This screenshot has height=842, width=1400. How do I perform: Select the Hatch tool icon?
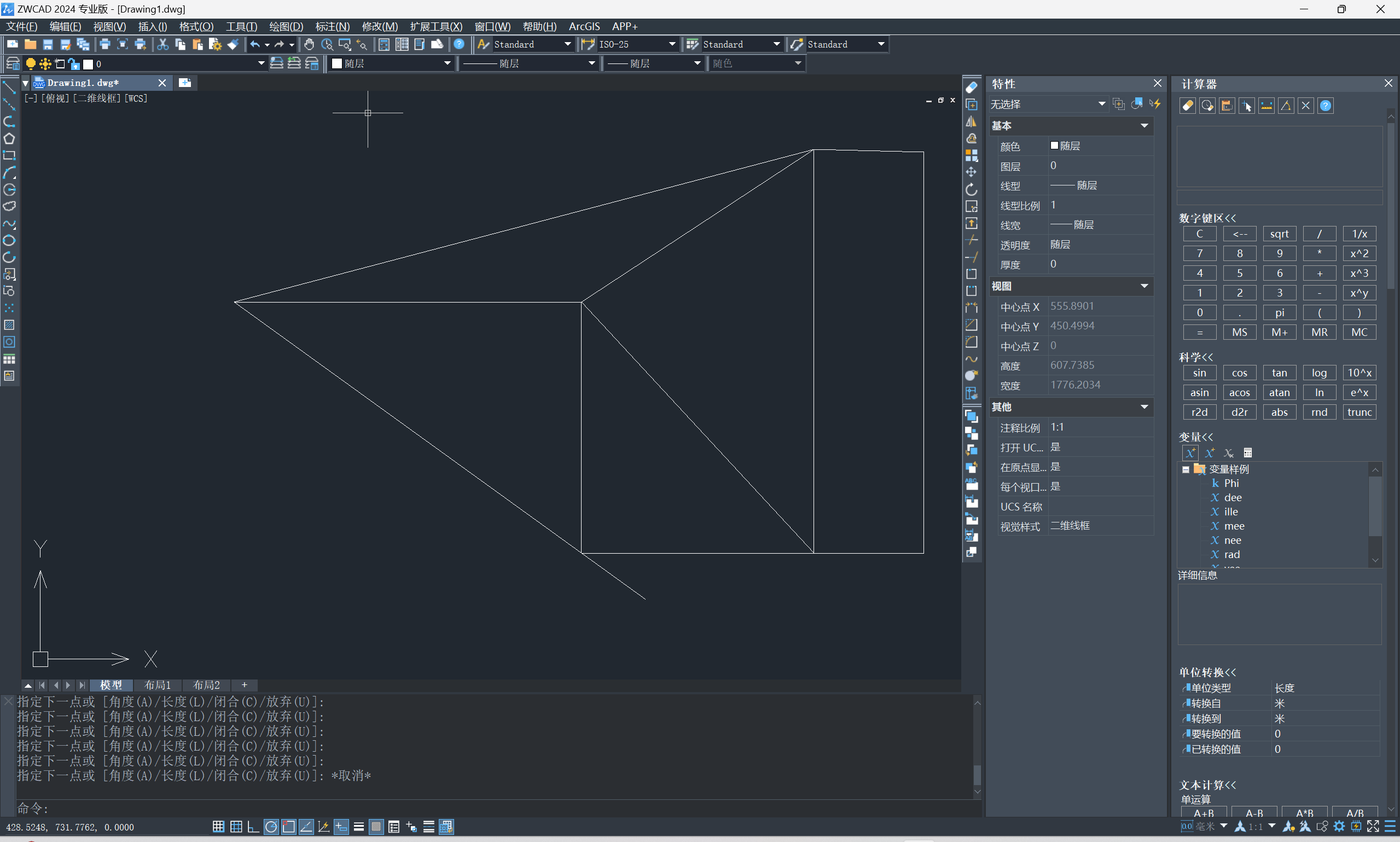9,325
